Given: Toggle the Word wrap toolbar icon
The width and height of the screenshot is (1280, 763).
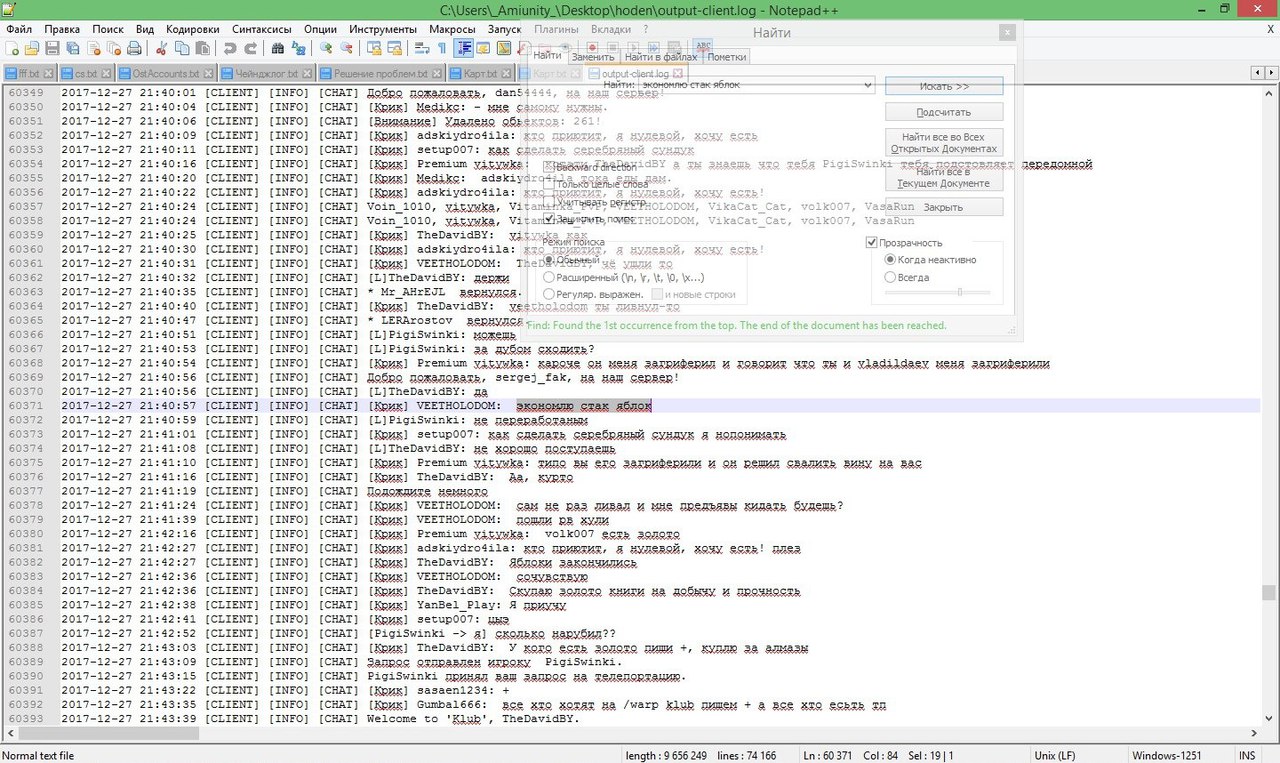Looking at the screenshot, I should (x=420, y=48).
